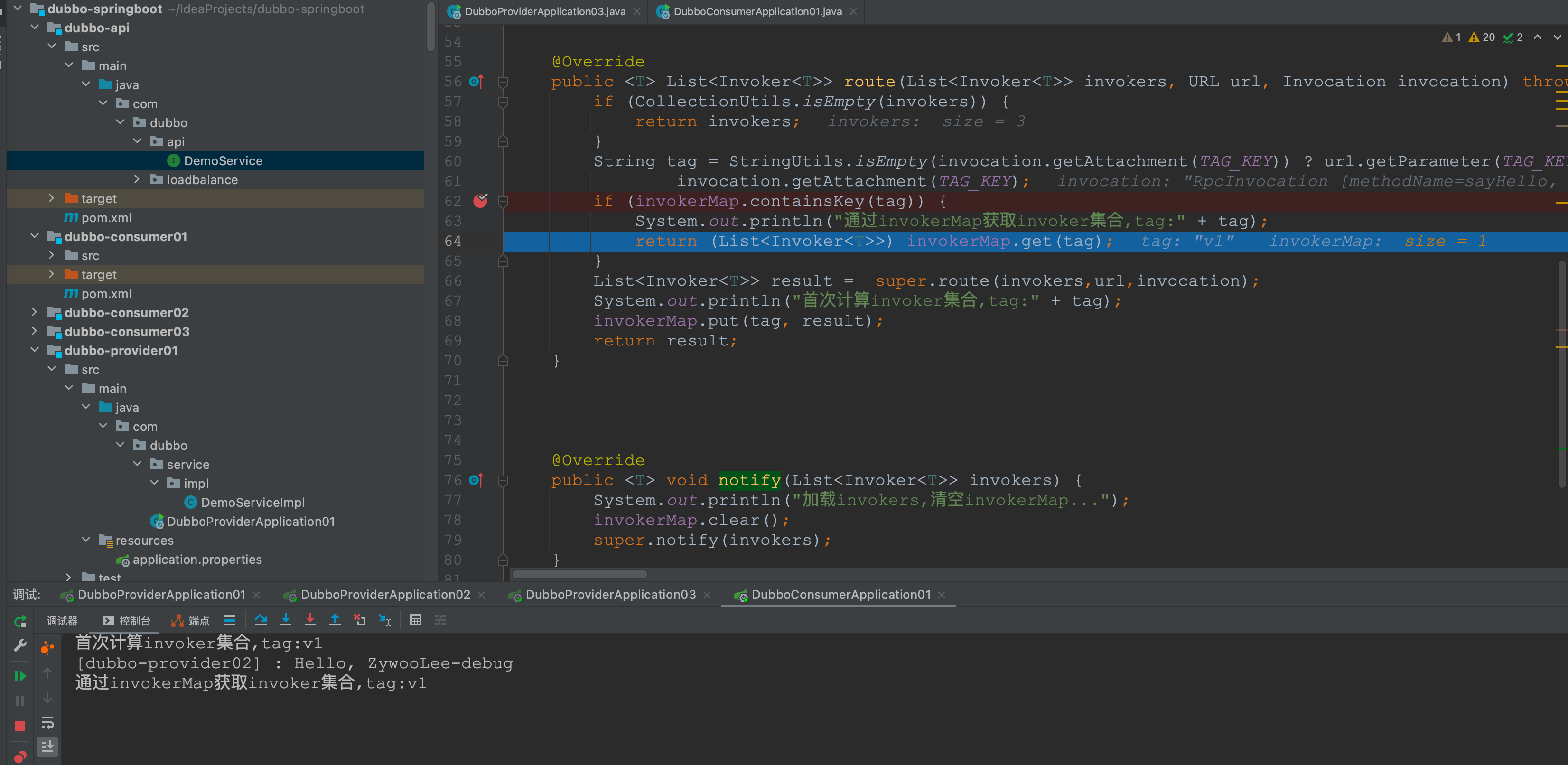Switch to DubboProviderApplication03 debug tab
Screen dimensions: 1568x765
tap(610, 595)
